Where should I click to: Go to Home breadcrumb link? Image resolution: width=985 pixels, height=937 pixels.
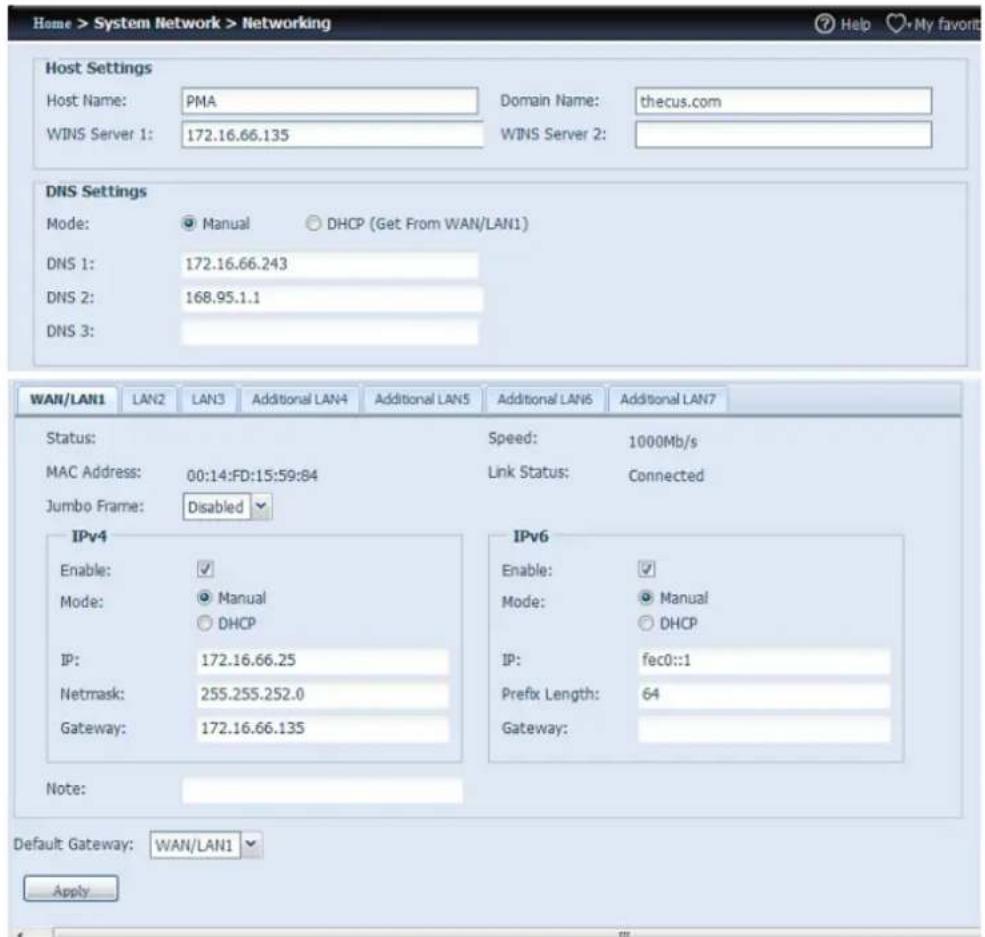click(52, 23)
